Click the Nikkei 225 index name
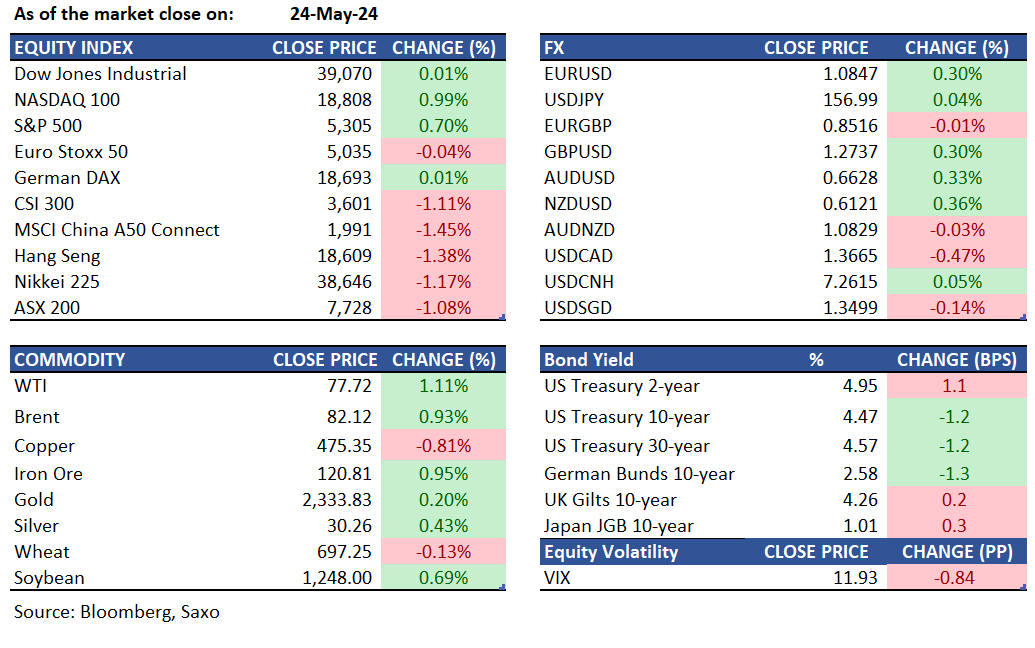Viewport: 1035px width, 648px height. [58, 282]
